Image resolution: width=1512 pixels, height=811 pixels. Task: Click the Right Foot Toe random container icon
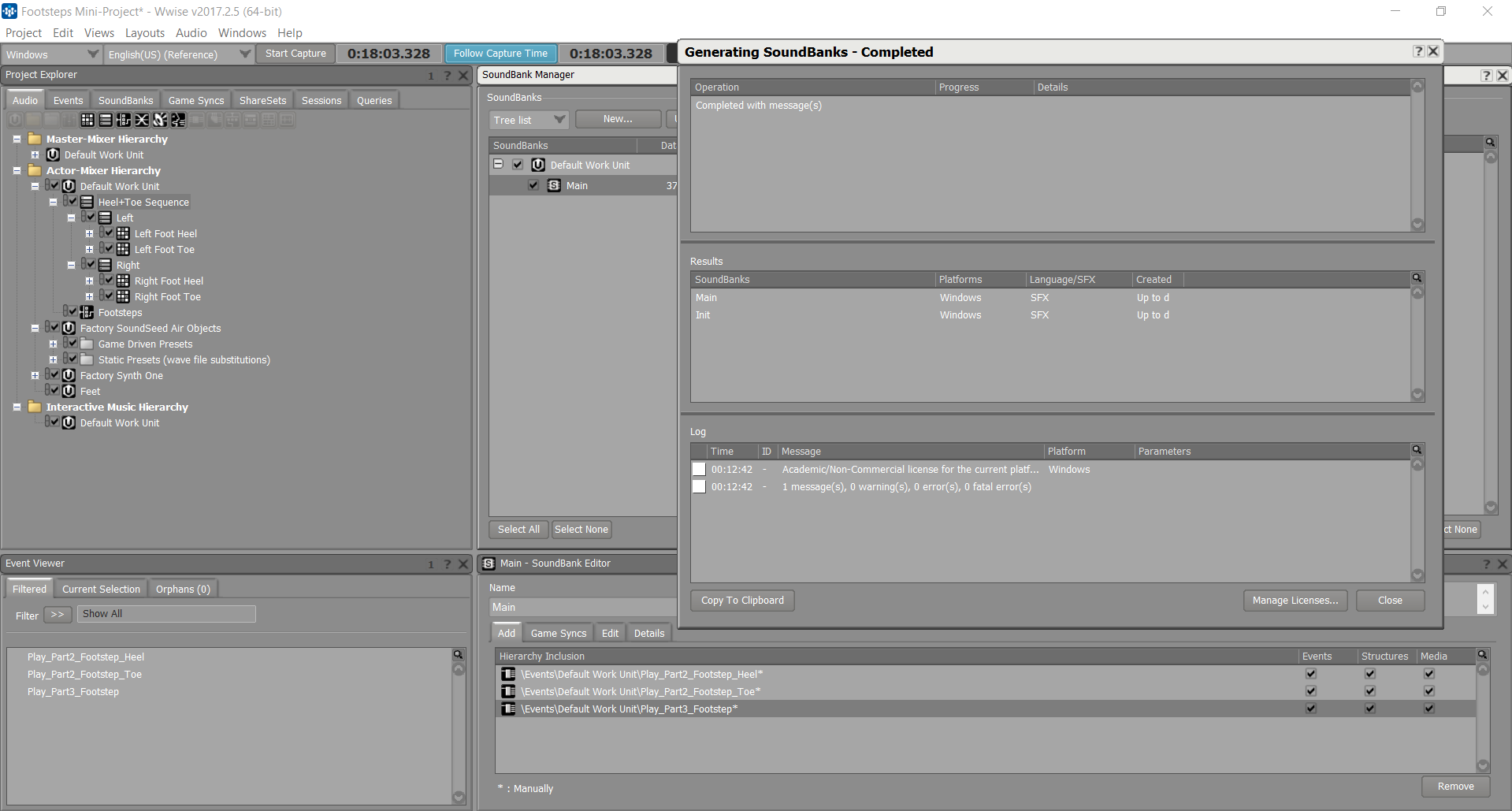pos(123,296)
